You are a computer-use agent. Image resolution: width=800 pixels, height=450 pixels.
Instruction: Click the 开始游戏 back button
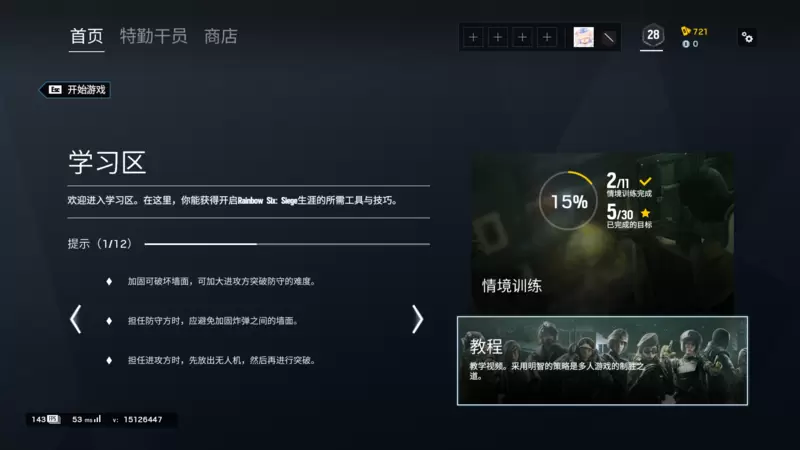point(76,90)
